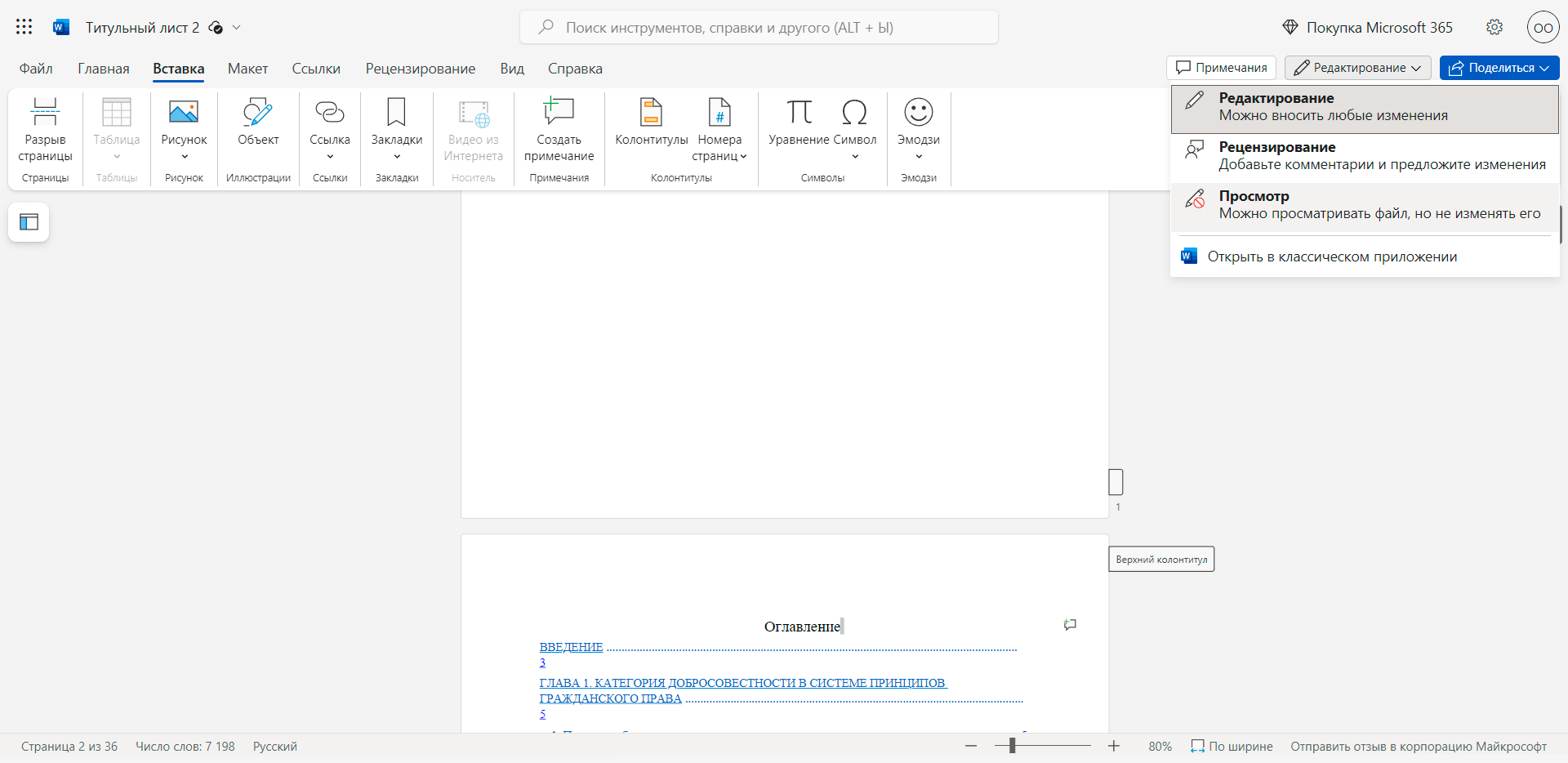This screenshot has width=1568, height=763.
Task: Toggle the navigation pane button
Action: pos(29,222)
